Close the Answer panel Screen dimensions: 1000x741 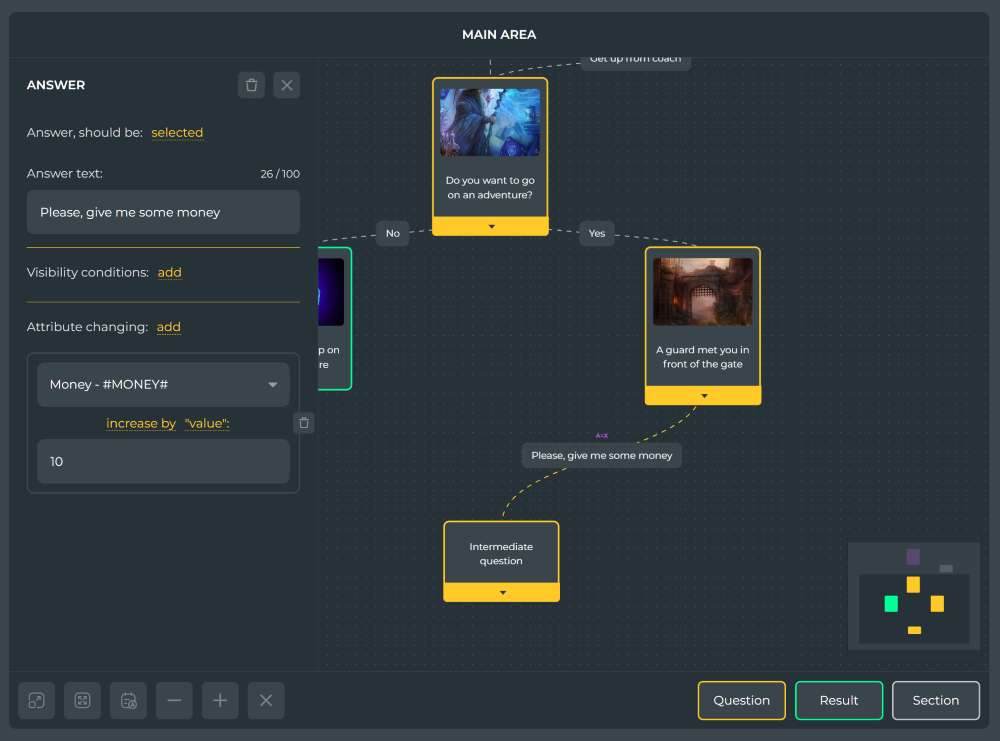click(x=287, y=85)
